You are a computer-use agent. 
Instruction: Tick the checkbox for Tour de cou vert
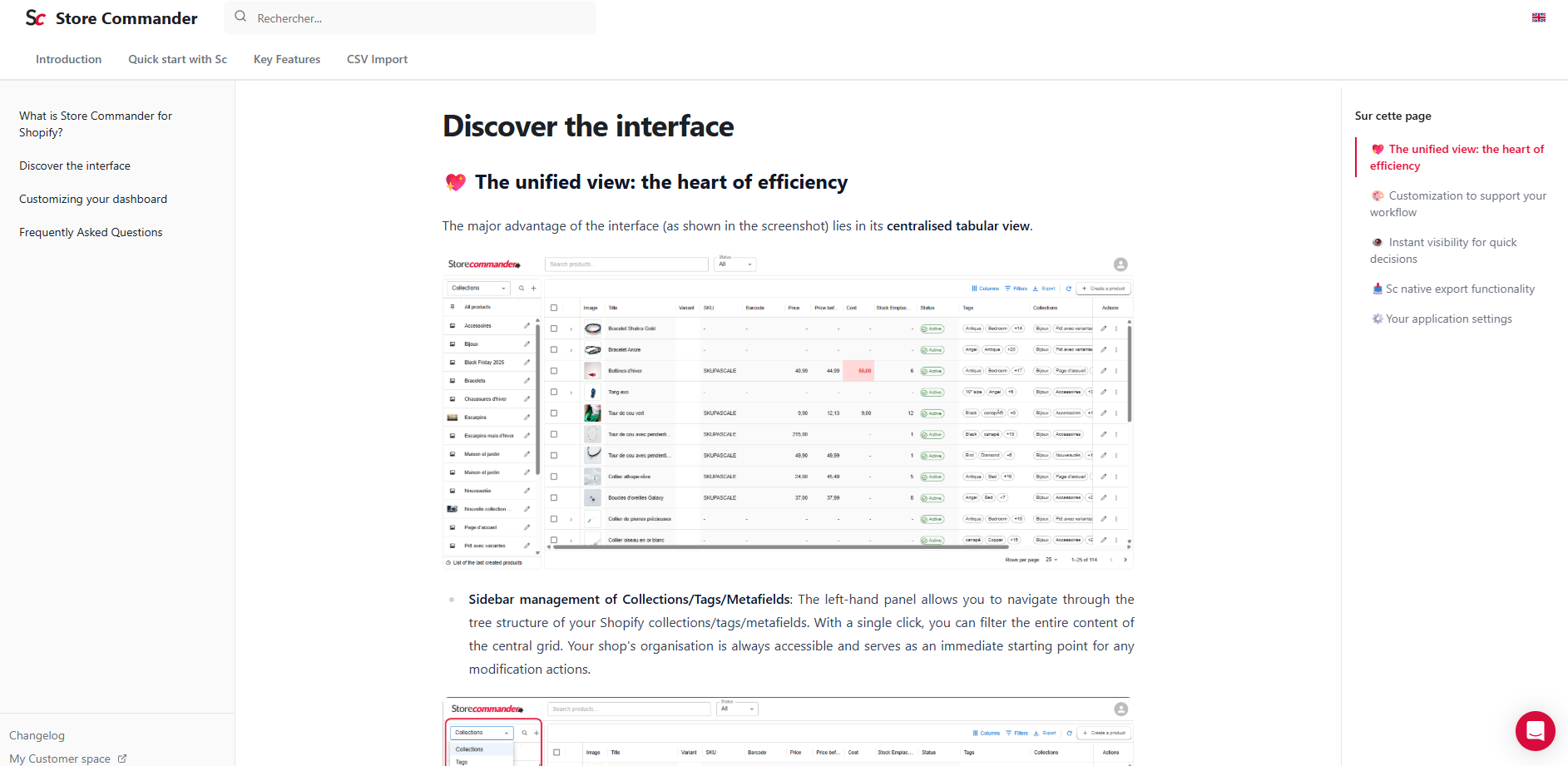[x=554, y=413]
